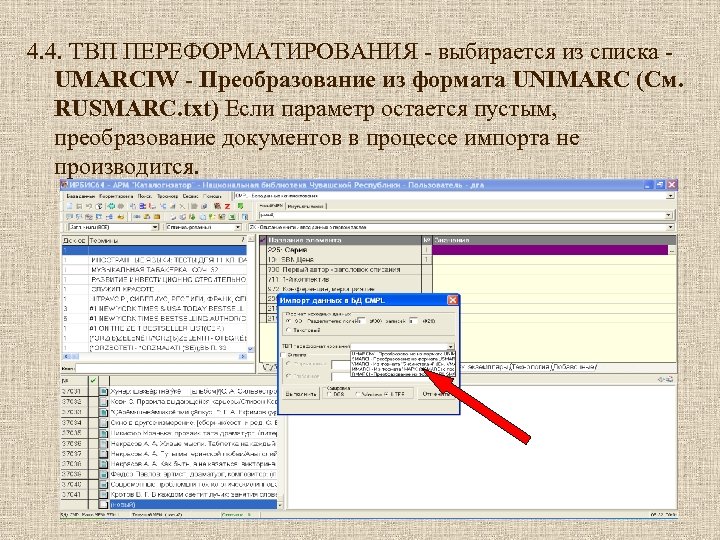Click the undo arrow icon in the top toolbar row
720x540 pixels.
tap(89, 206)
